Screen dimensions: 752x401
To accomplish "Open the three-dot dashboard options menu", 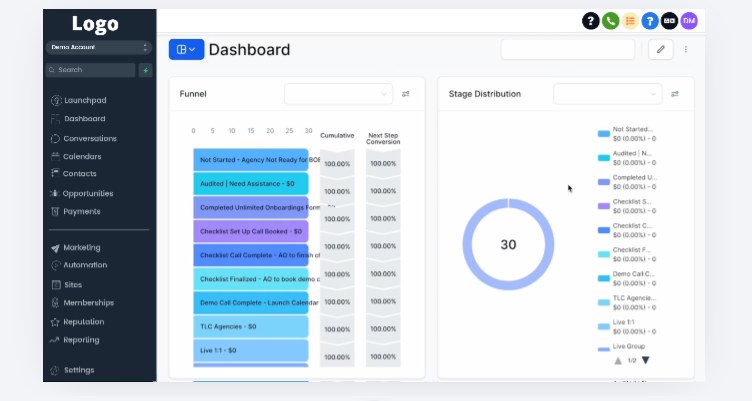I will click(686, 49).
